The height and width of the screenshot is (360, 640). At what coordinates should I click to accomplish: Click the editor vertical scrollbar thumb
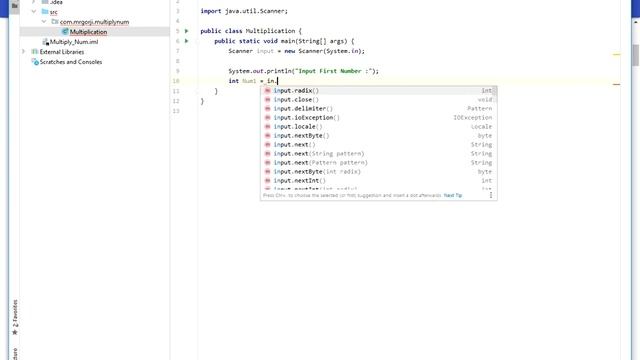(x=636, y=55)
